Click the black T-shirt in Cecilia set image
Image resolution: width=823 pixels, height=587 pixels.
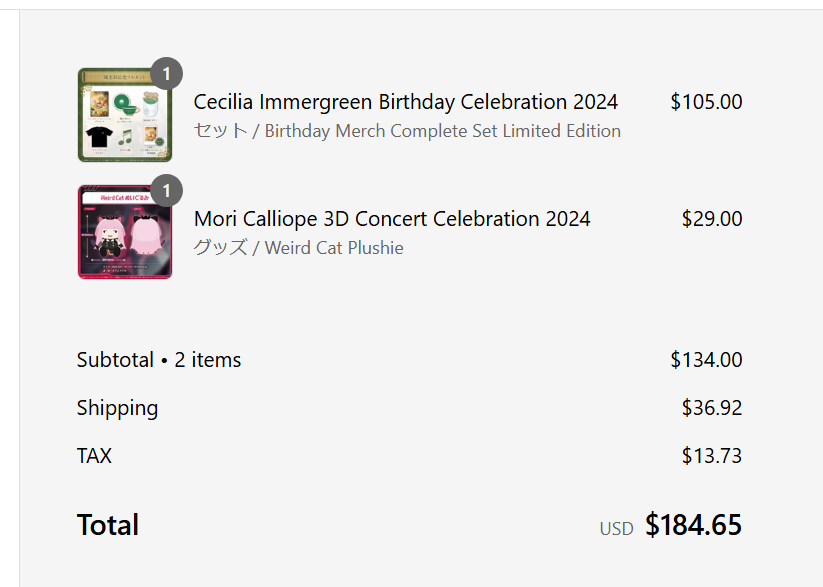[99, 137]
